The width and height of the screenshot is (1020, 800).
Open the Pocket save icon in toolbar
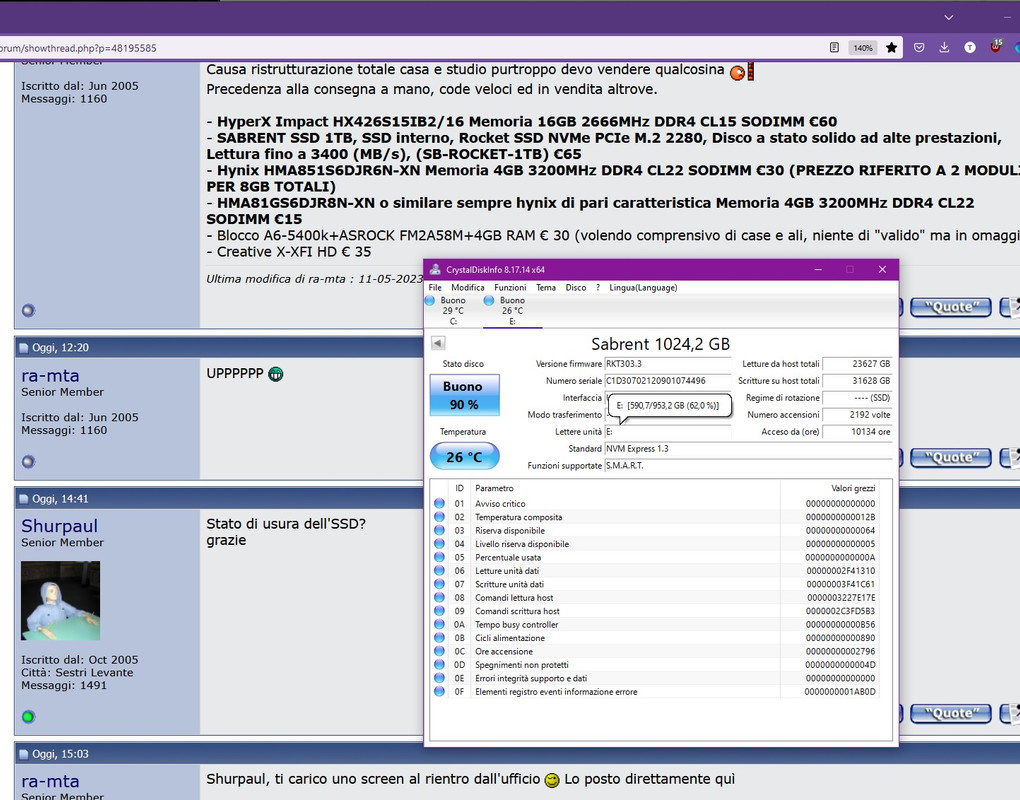pos(919,47)
